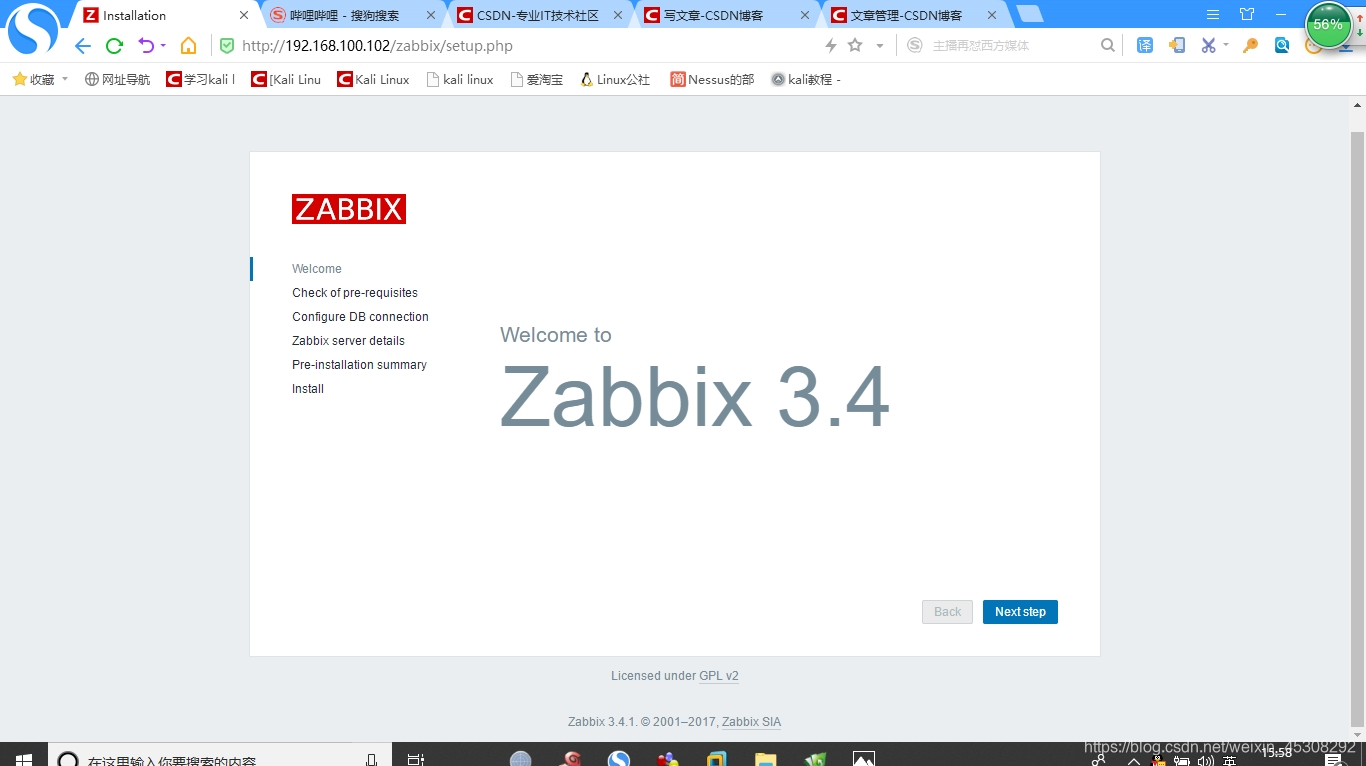Open the 网址导航 bookmark
Image resolution: width=1366 pixels, height=766 pixels.
coord(117,79)
